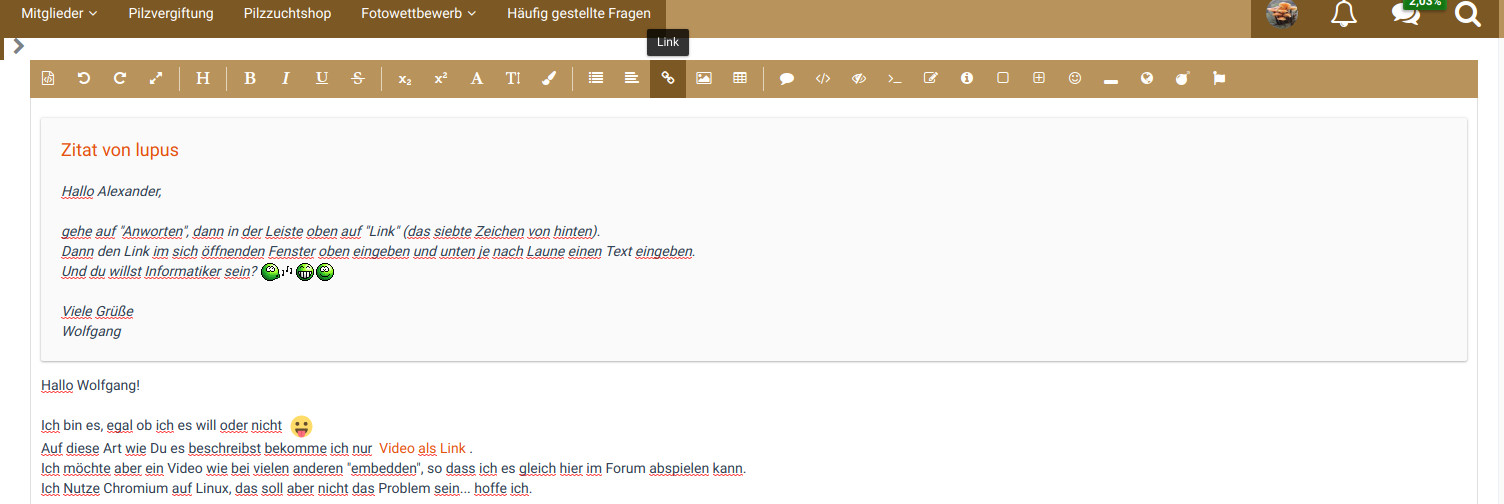Insert a table using the grid icon

point(740,78)
